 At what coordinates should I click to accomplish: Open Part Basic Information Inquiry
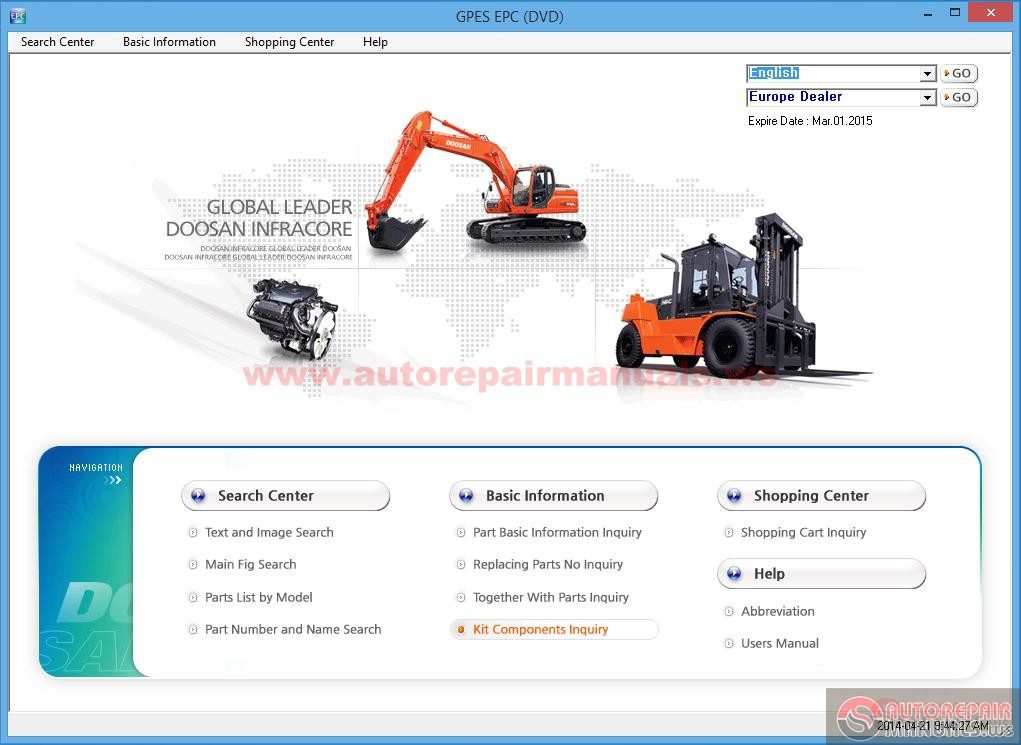(557, 533)
